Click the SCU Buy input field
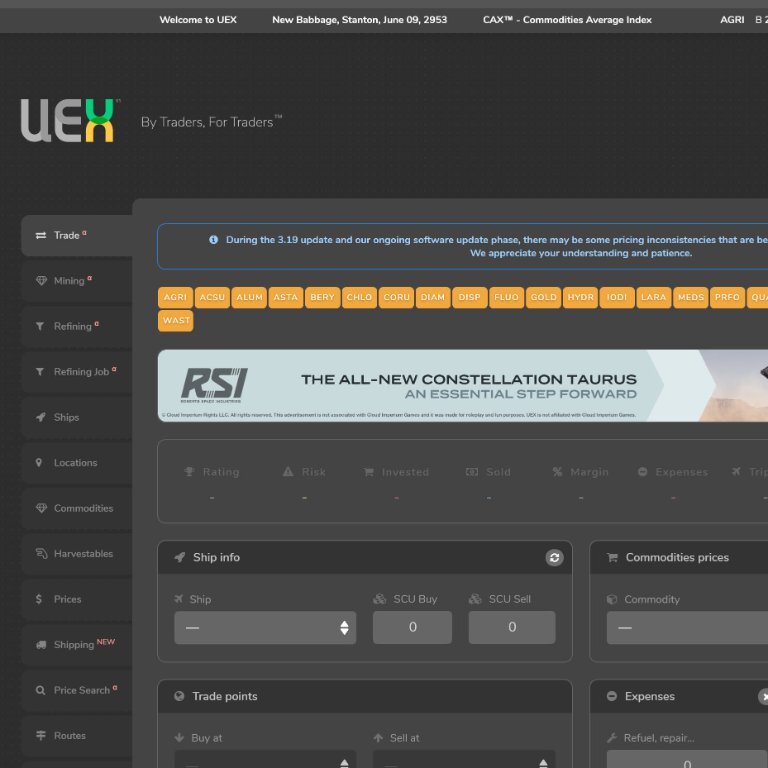This screenshot has height=768, width=768. tap(412, 627)
